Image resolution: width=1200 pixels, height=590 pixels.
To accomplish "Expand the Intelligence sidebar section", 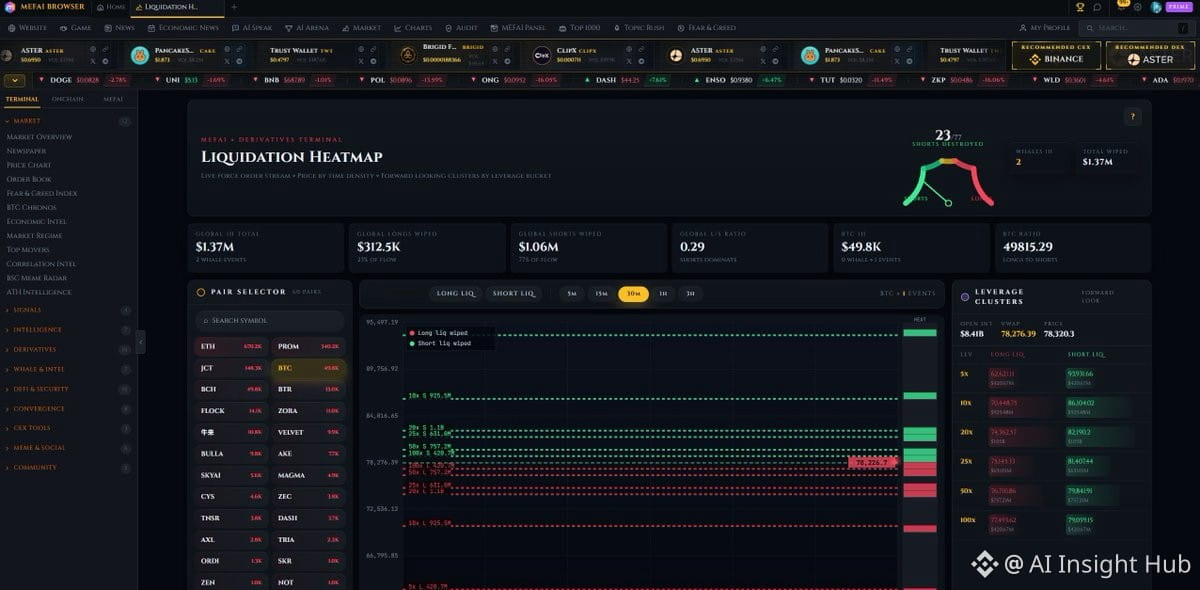I will coord(68,330).
